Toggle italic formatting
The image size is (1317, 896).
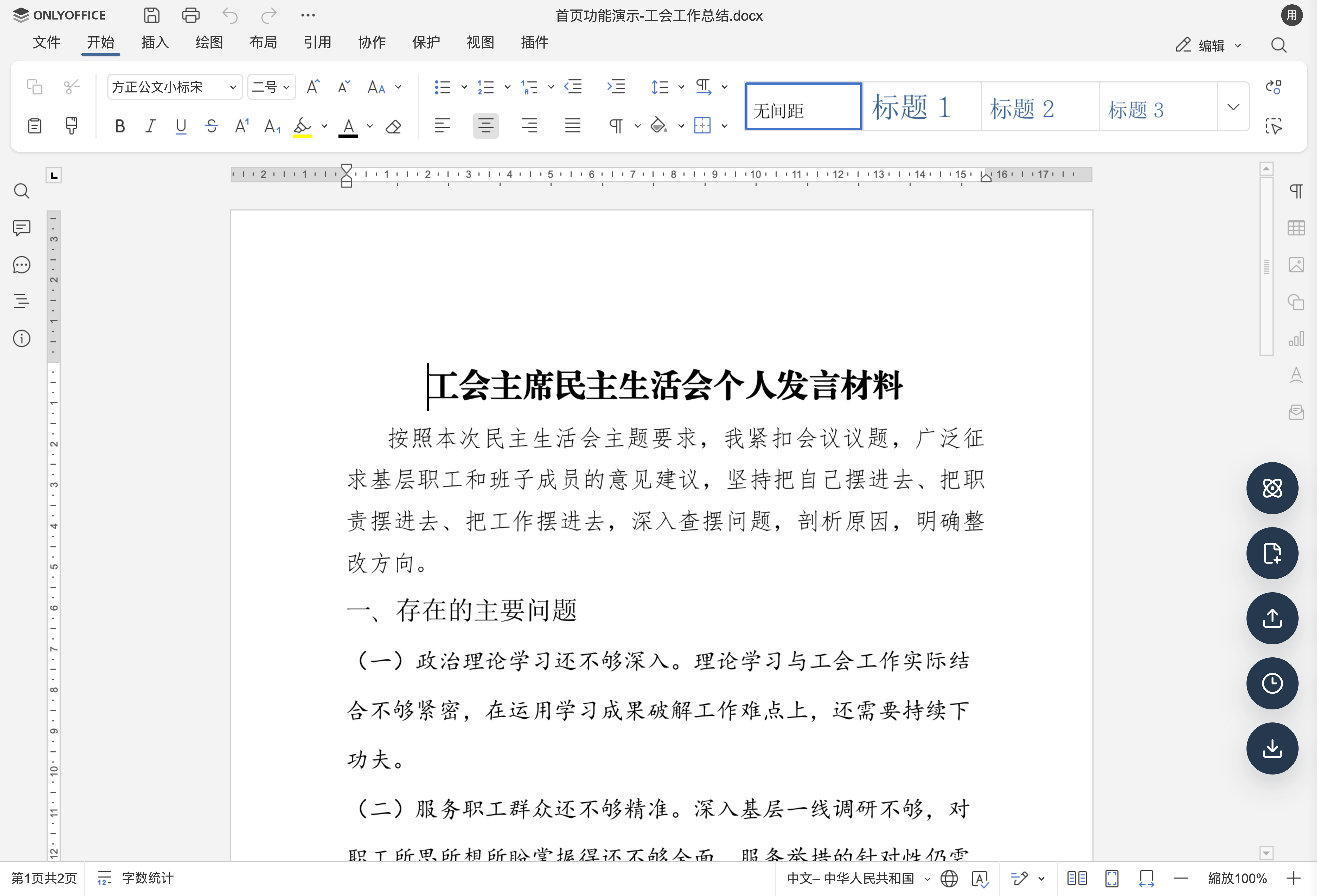pos(150,126)
